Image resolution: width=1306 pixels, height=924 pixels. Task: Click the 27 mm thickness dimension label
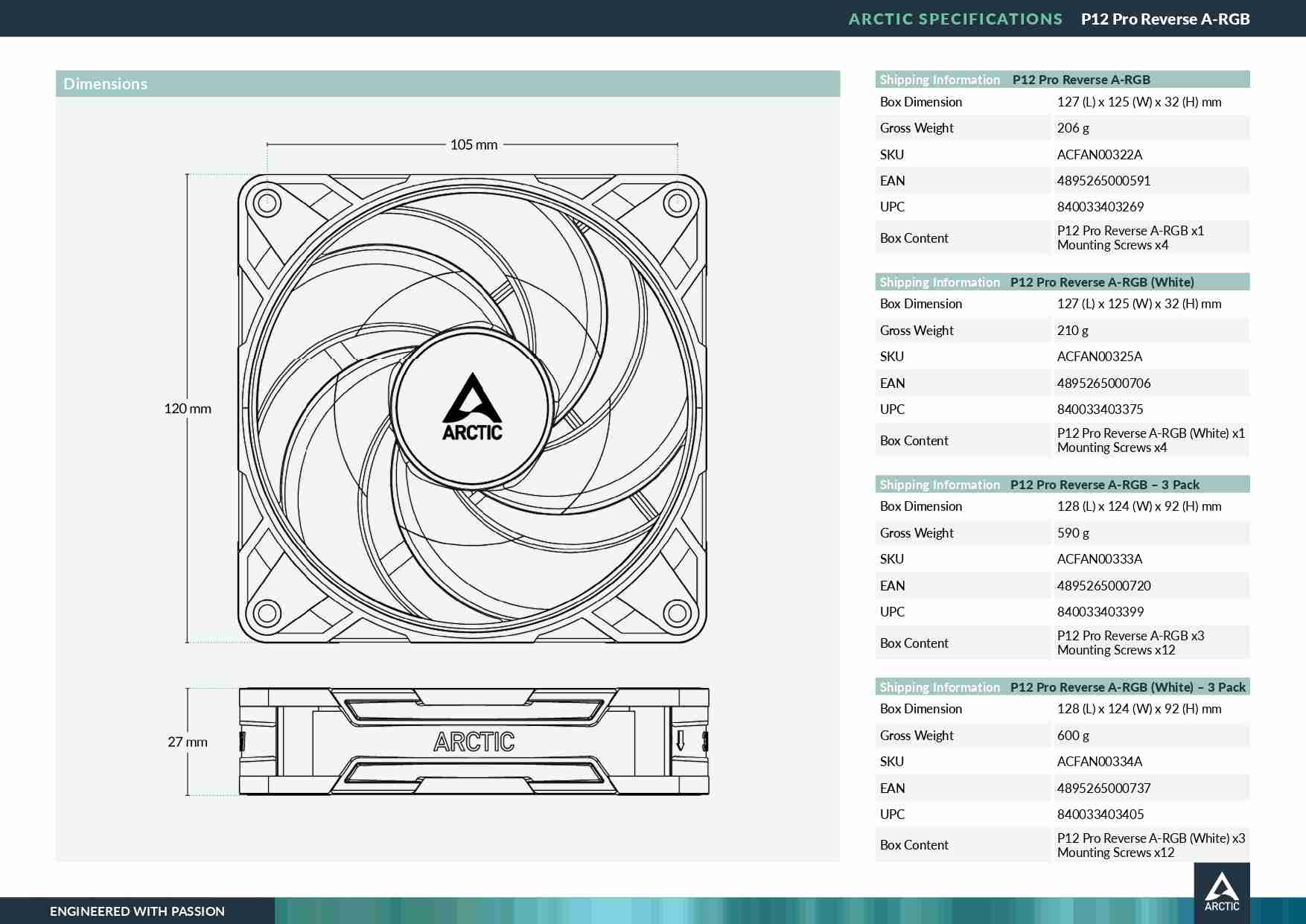[x=188, y=742]
